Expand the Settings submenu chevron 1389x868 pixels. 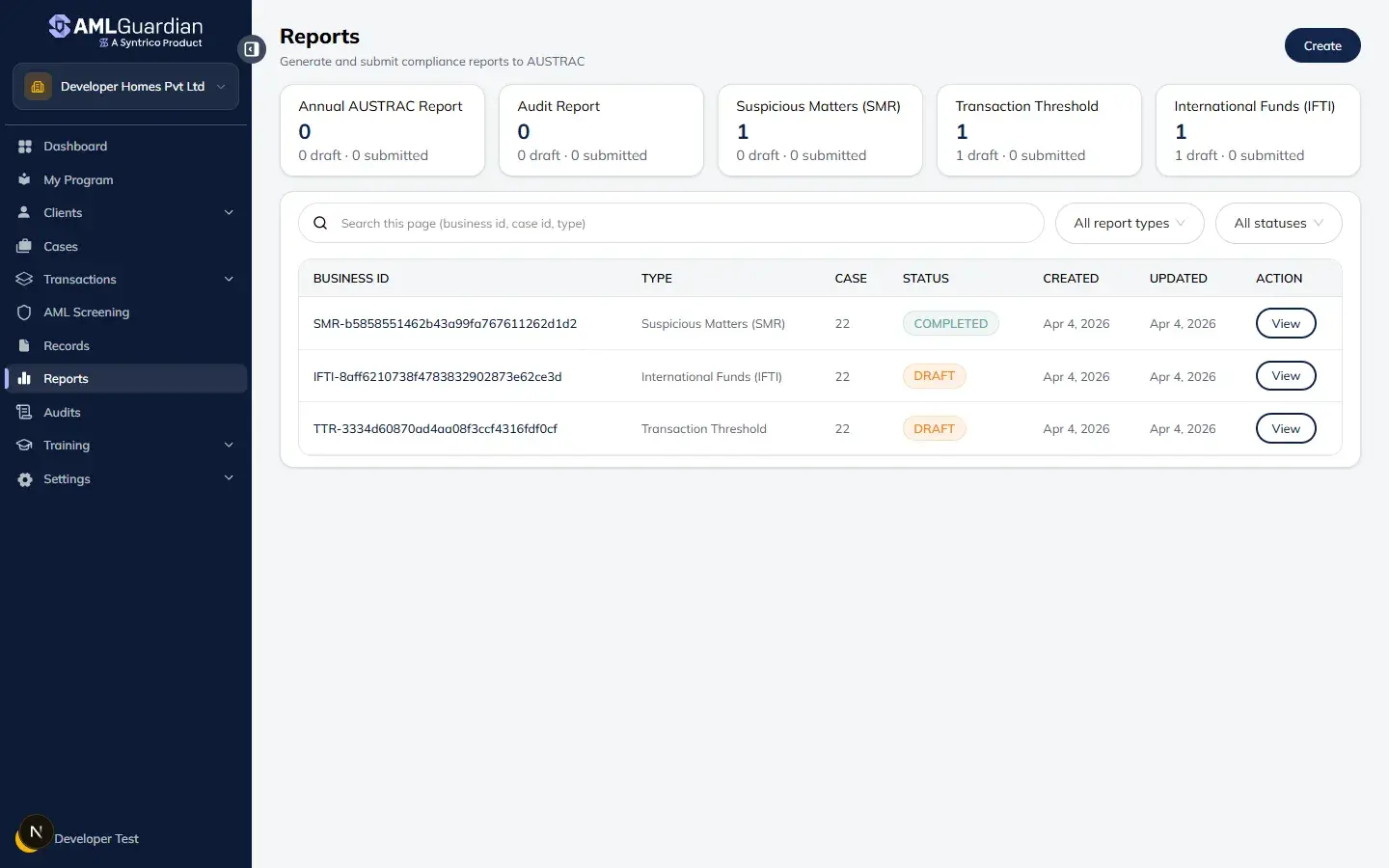[x=229, y=478]
